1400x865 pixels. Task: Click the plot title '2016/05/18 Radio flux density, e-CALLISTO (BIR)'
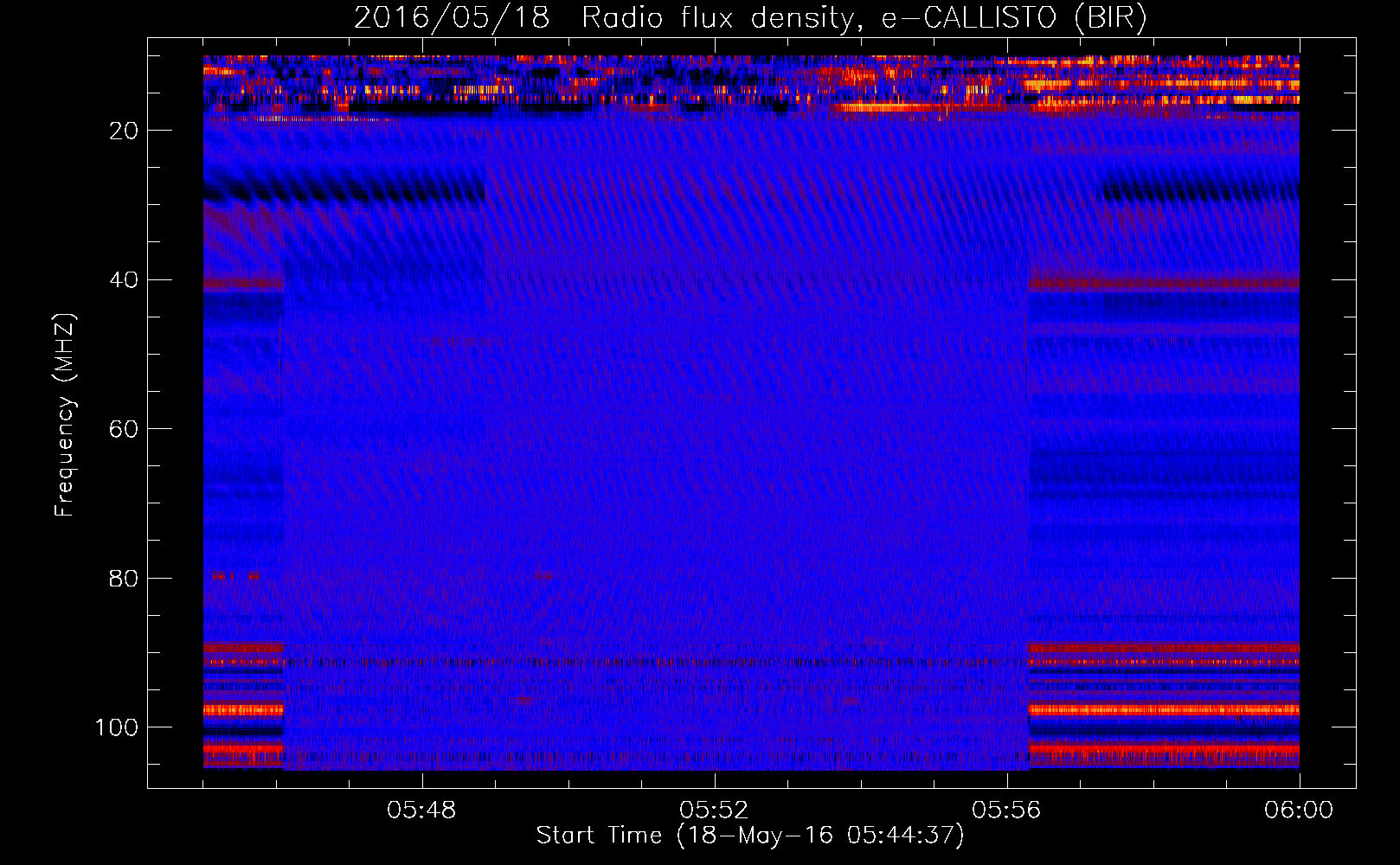pos(750,18)
